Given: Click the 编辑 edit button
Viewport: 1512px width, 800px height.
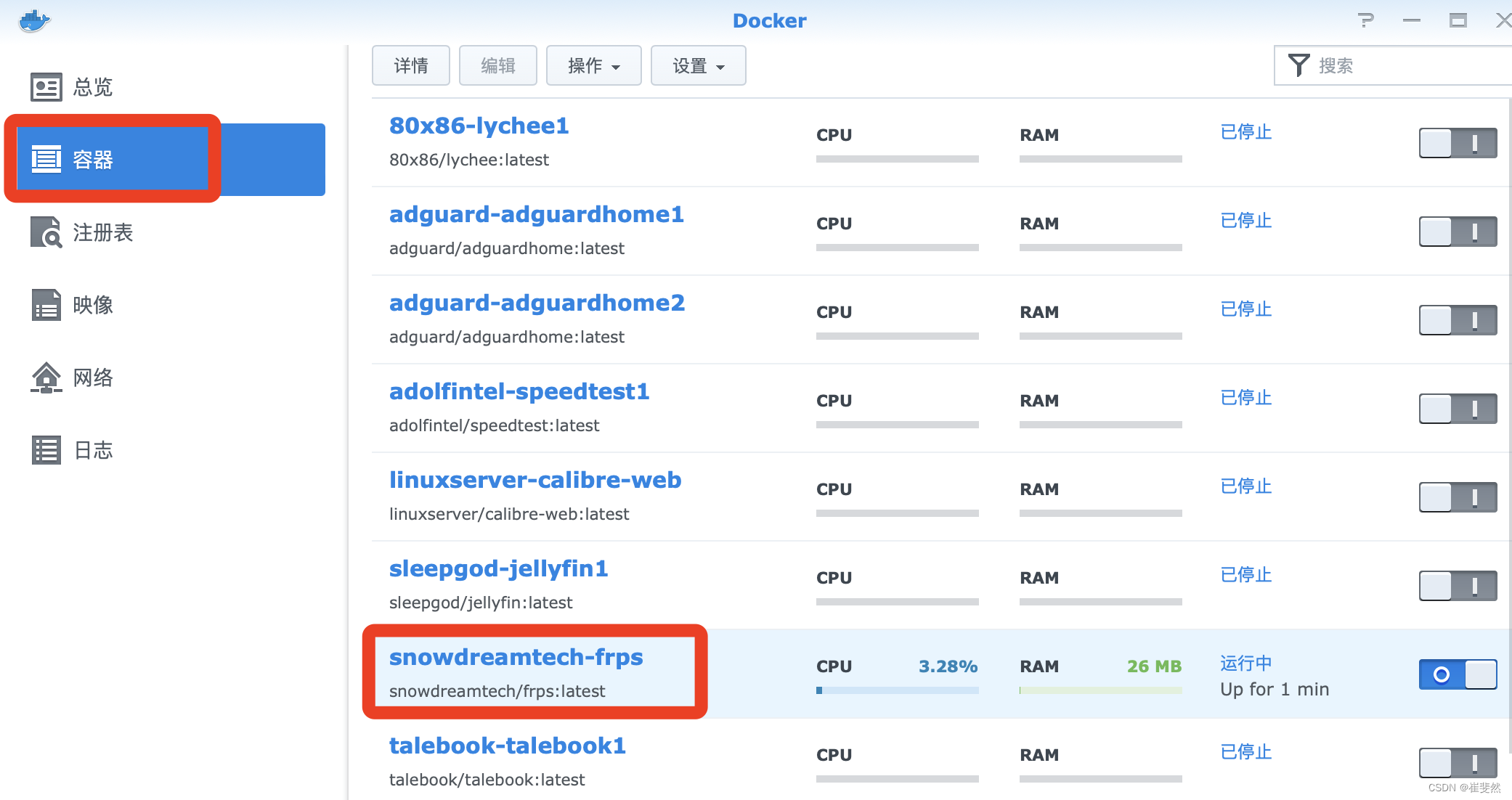Looking at the screenshot, I should coord(498,65).
